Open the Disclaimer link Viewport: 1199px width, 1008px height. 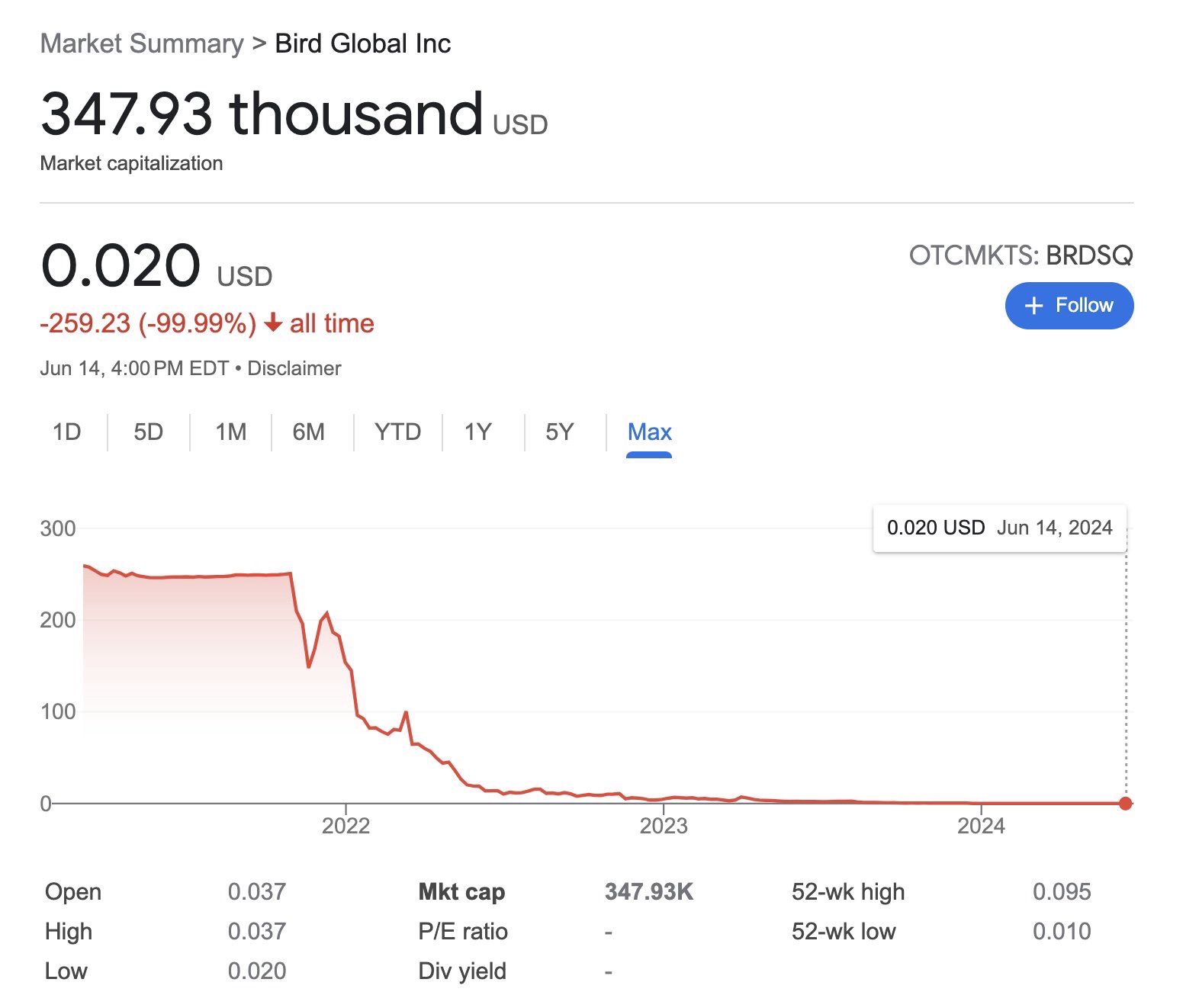coord(294,368)
